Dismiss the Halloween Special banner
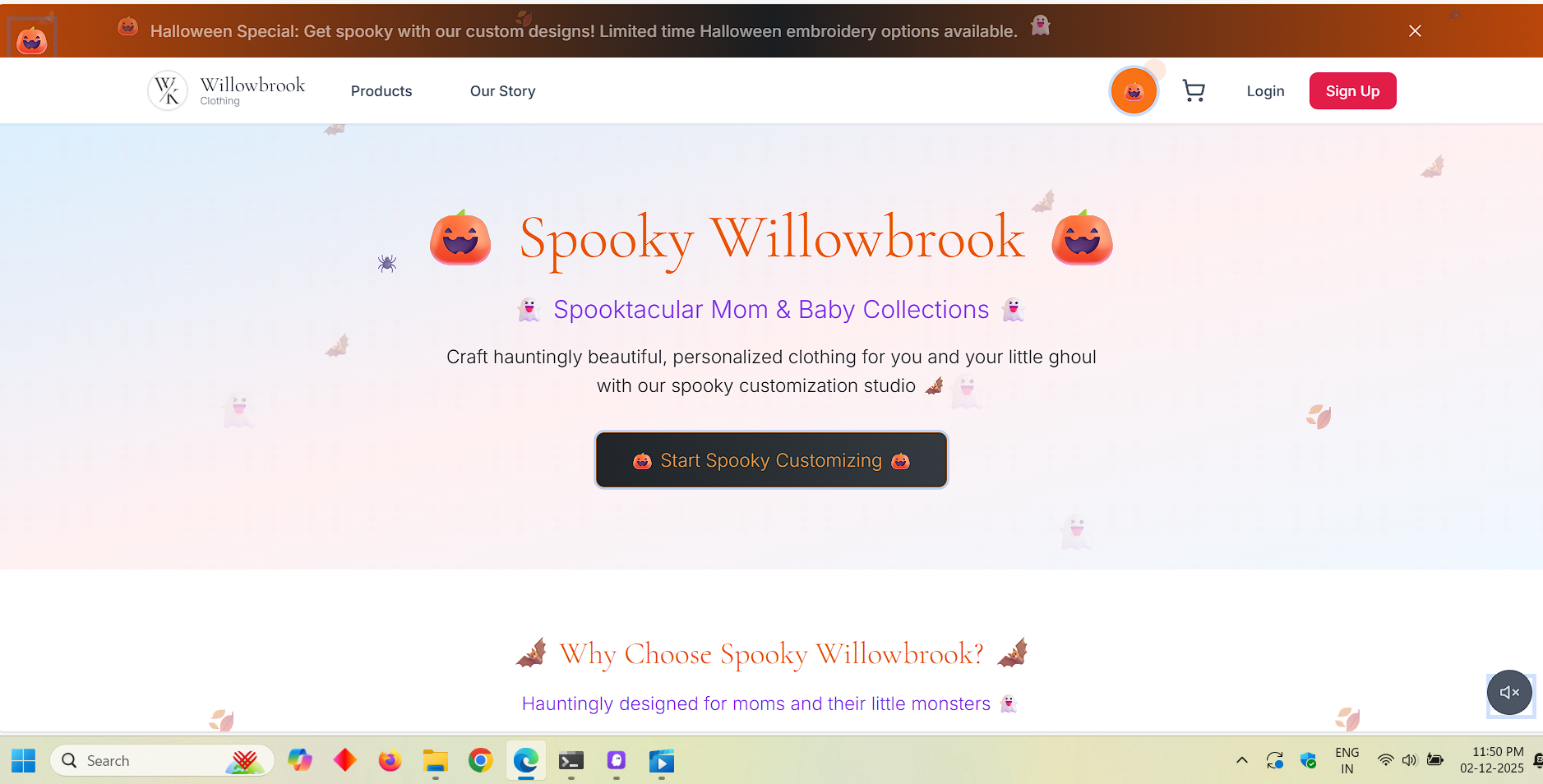 pyautogui.click(x=1415, y=31)
